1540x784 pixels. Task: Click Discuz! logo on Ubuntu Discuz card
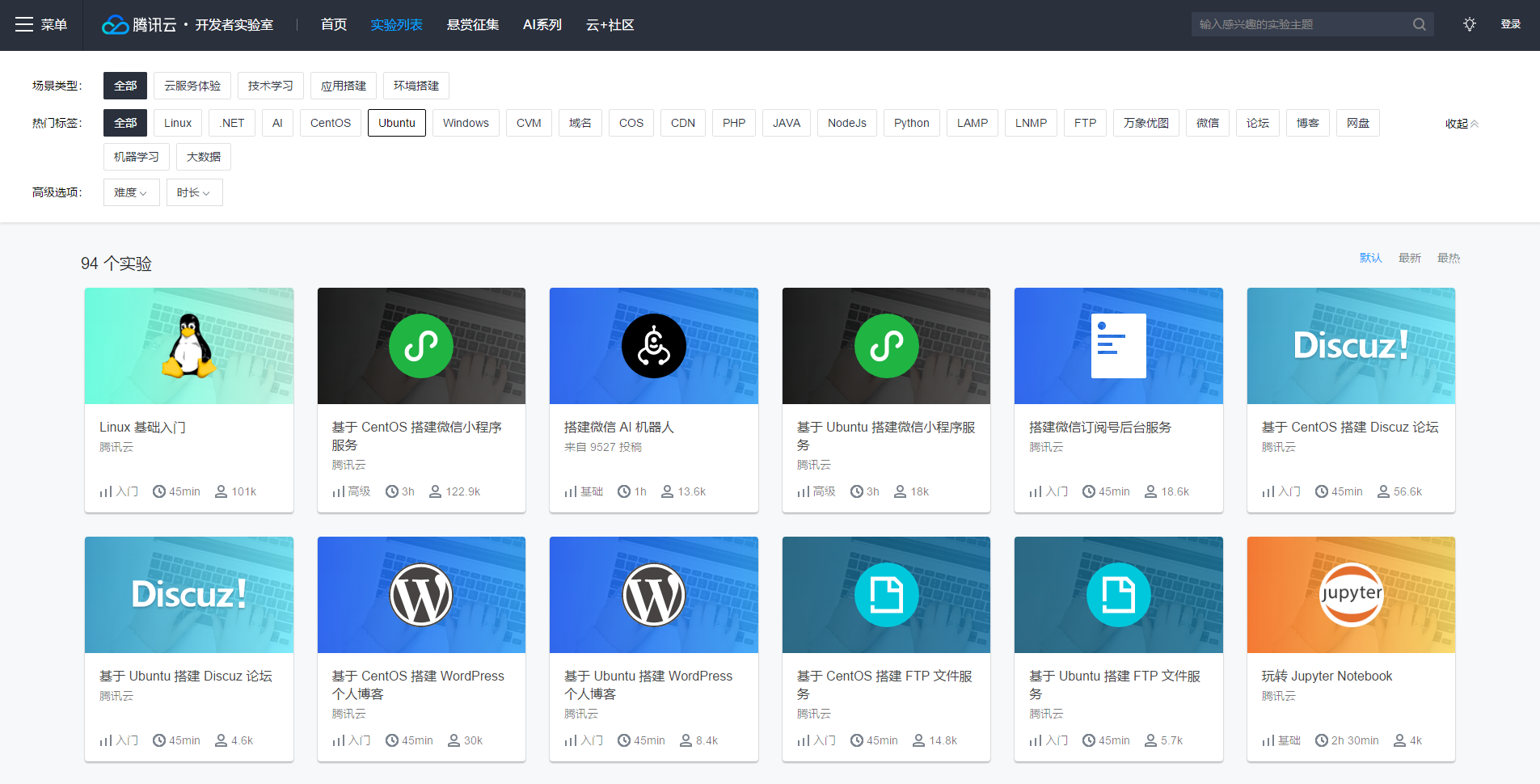pyautogui.click(x=189, y=595)
